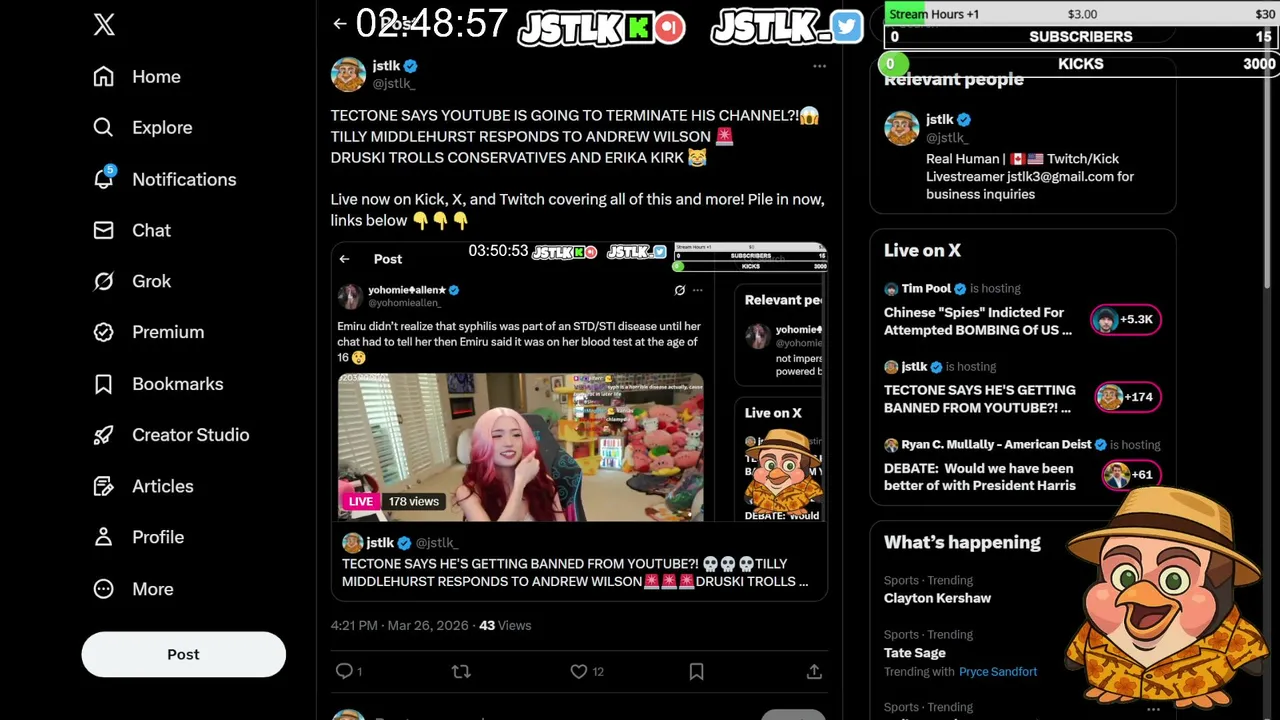The height and width of the screenshot is (720, 1280).
Task: Open @jstlk_ handle on main post
Action: click(x=394, y=84)
